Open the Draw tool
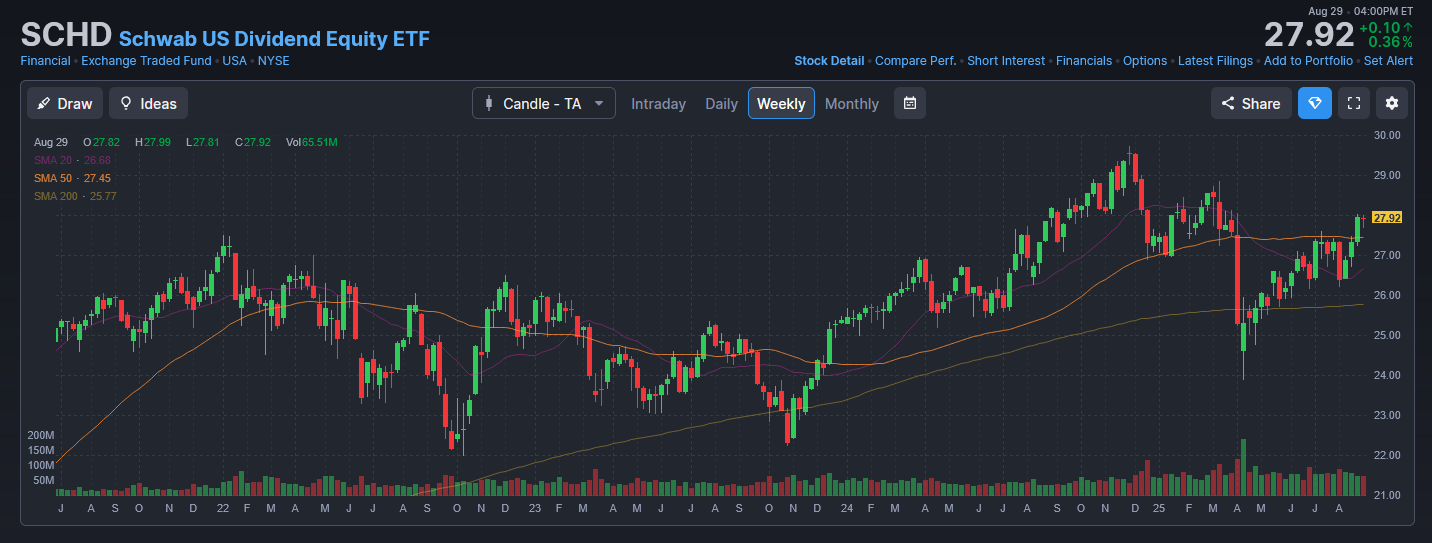The image size is (1432, 543). tap(65, 103)
